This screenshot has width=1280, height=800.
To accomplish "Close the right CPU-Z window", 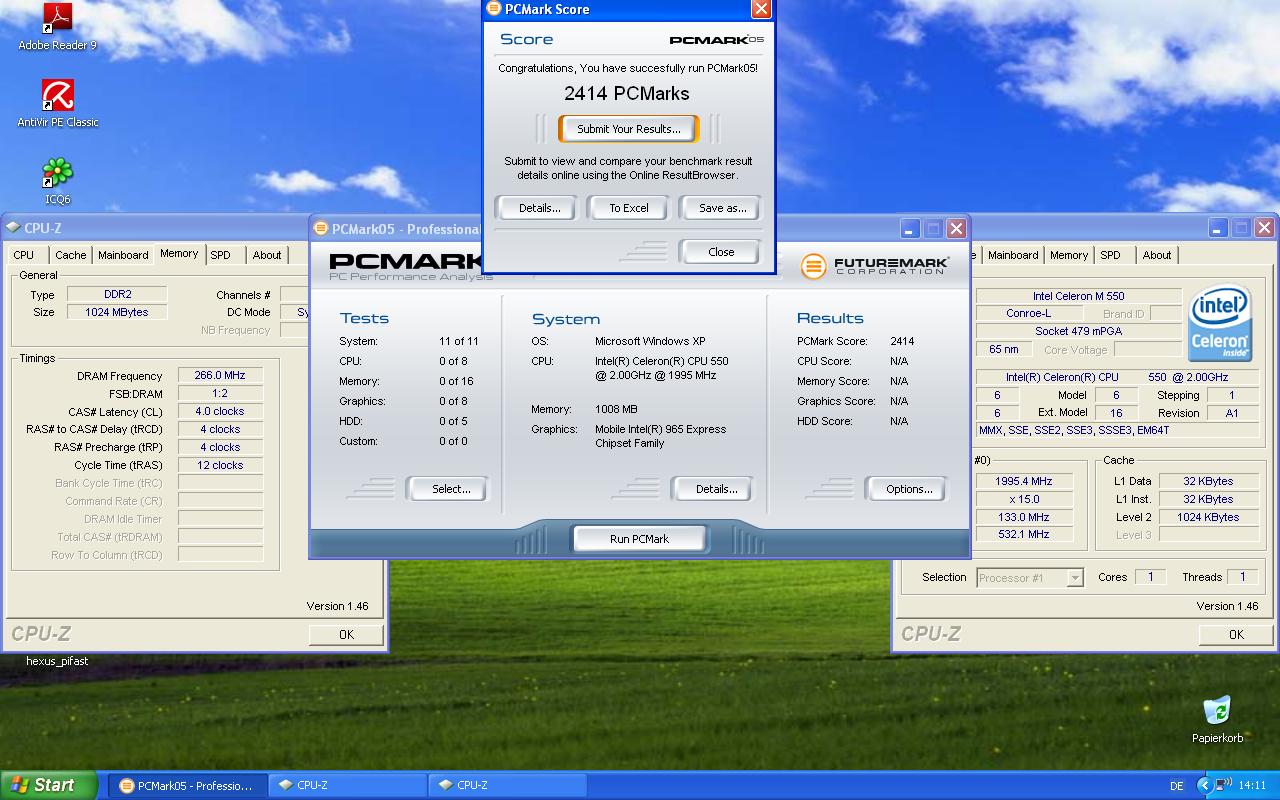I will click(x=1264, y=228).
